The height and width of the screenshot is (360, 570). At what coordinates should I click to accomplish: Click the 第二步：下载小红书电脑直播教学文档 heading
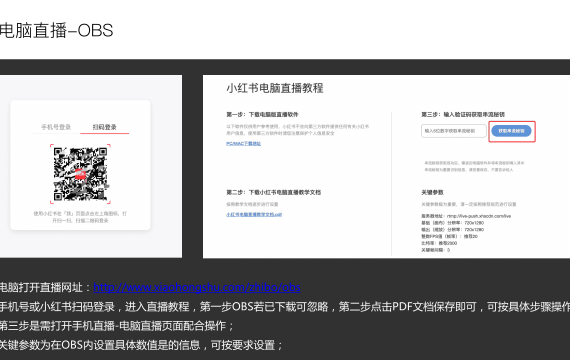(x=273, y=192)
